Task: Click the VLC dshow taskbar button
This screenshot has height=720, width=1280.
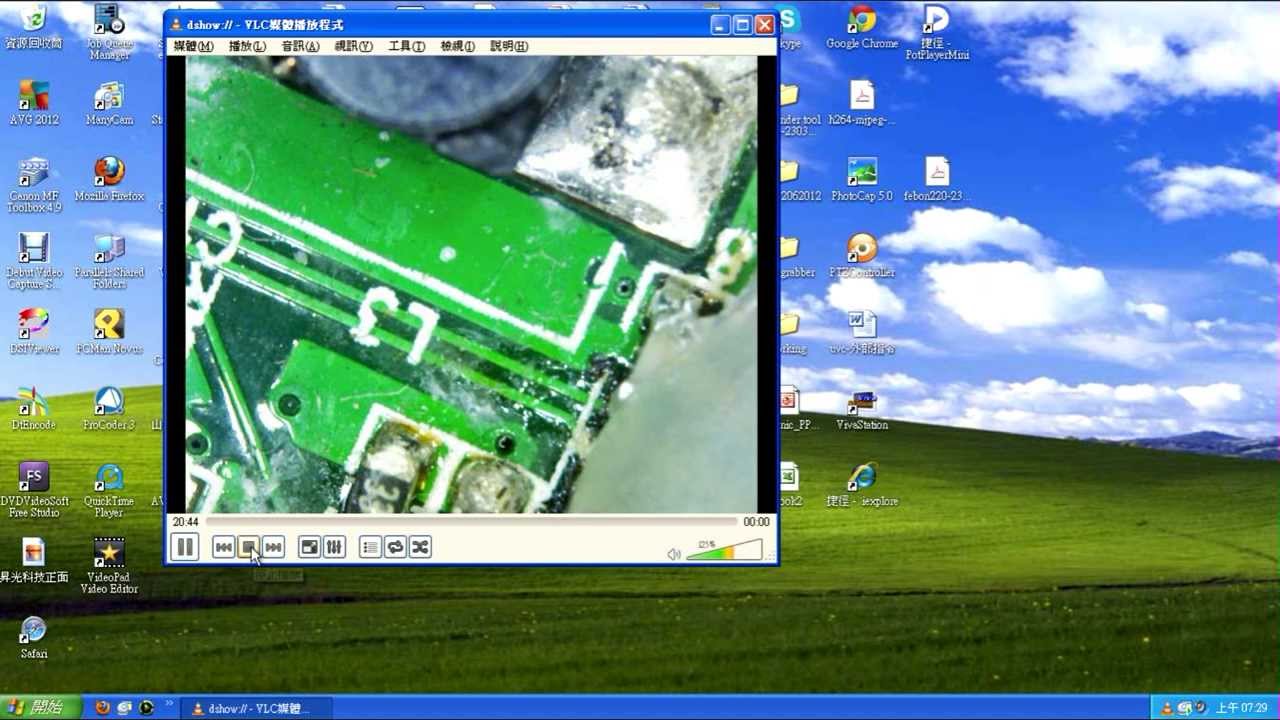Action: 258,709
